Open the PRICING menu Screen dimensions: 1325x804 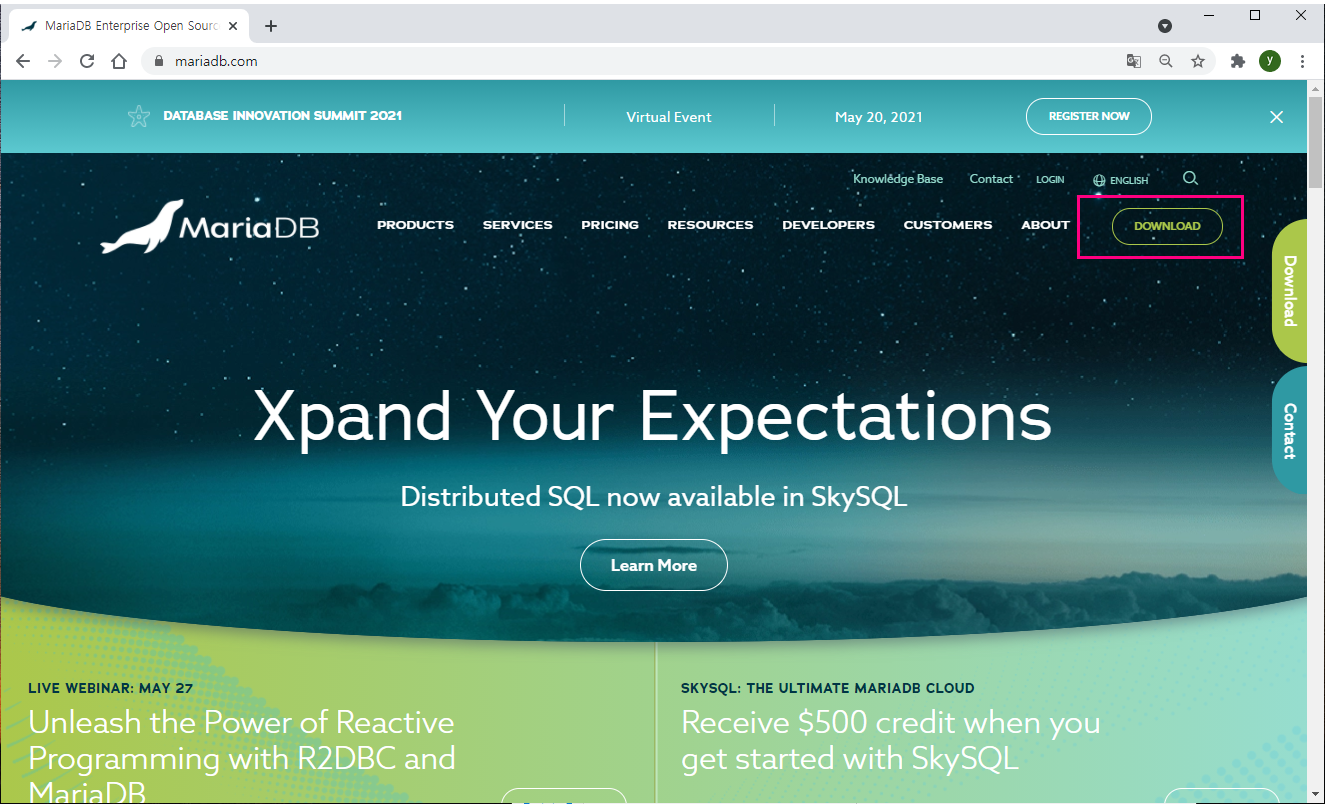610,225
